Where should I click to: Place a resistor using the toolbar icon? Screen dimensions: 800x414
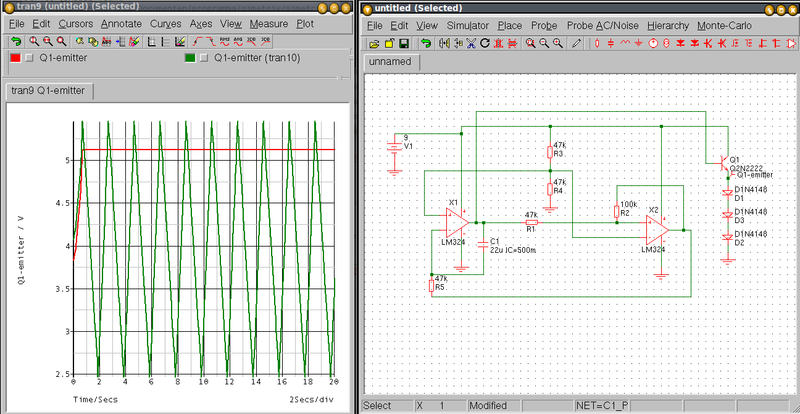[598, 44]
